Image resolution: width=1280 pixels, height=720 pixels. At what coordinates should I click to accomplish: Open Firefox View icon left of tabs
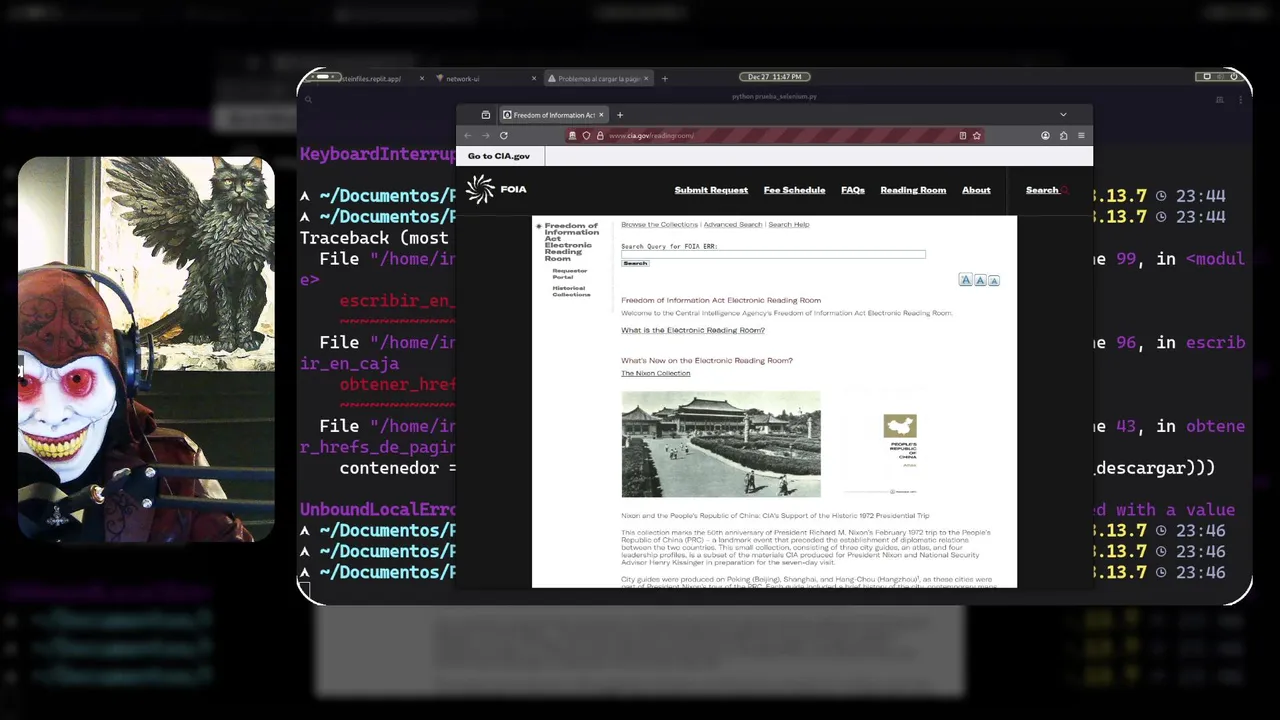485,115
